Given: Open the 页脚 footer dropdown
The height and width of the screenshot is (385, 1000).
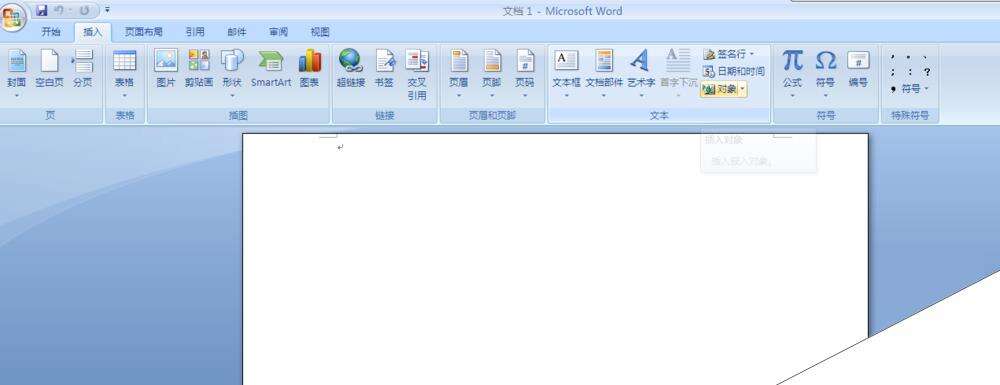Looking at the screenshot, I should click(492, 73).
